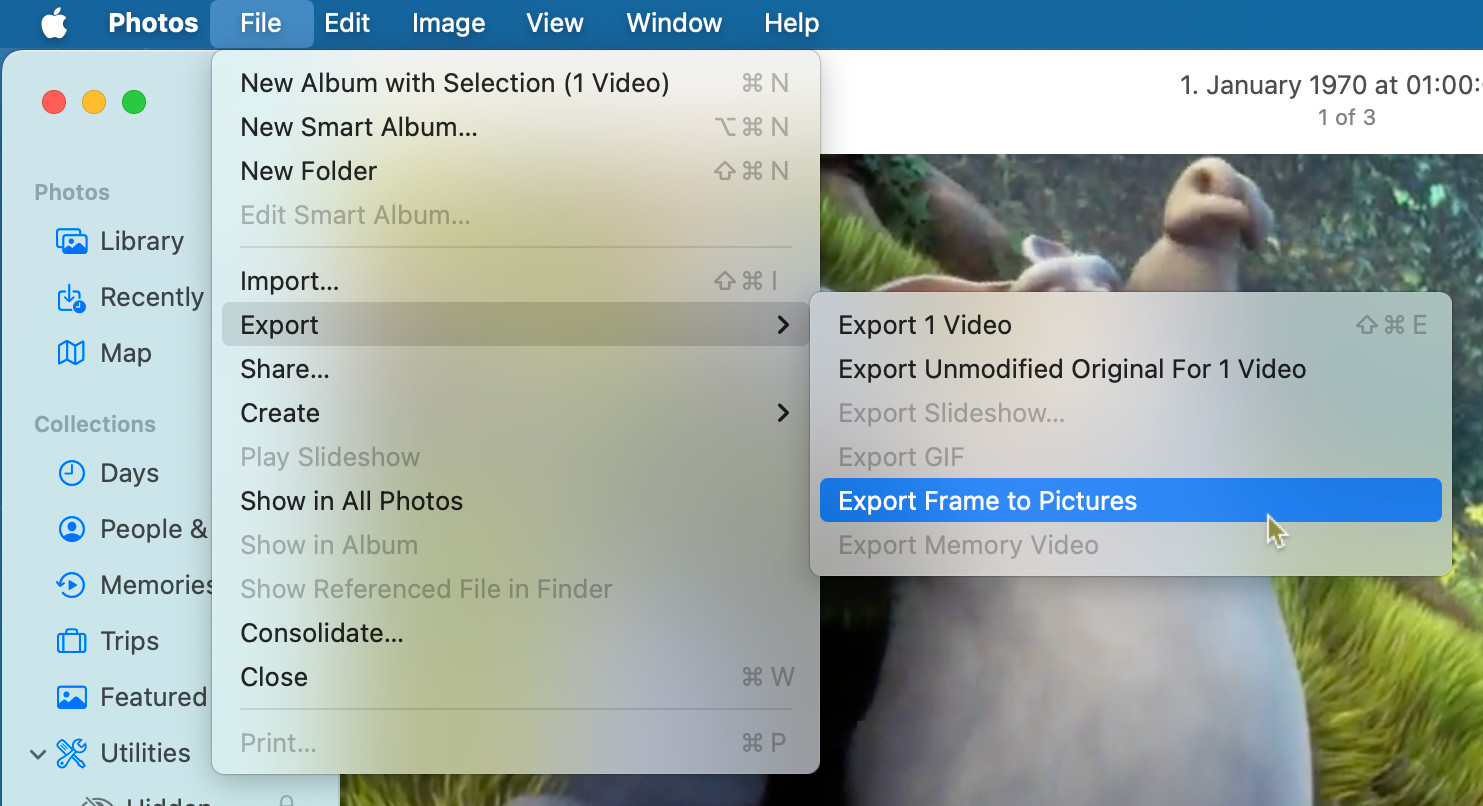Choose New Album with Selection (1 Video)
The height and width of the screenshot is (806, 1483).
tap(515, 83)
